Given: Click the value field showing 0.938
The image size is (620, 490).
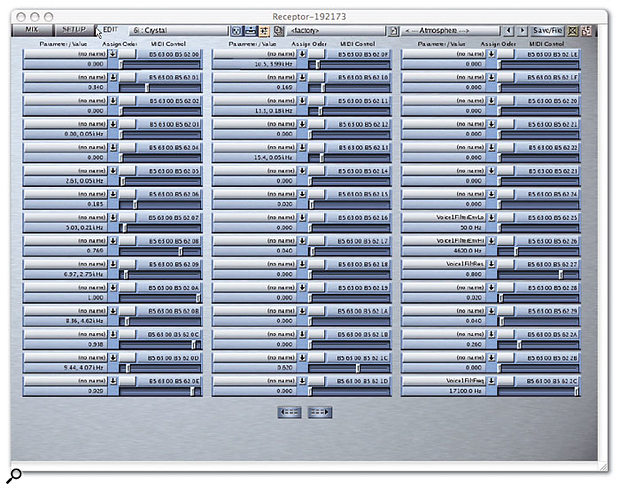Looking at the screenshot, I should point(66,344).
